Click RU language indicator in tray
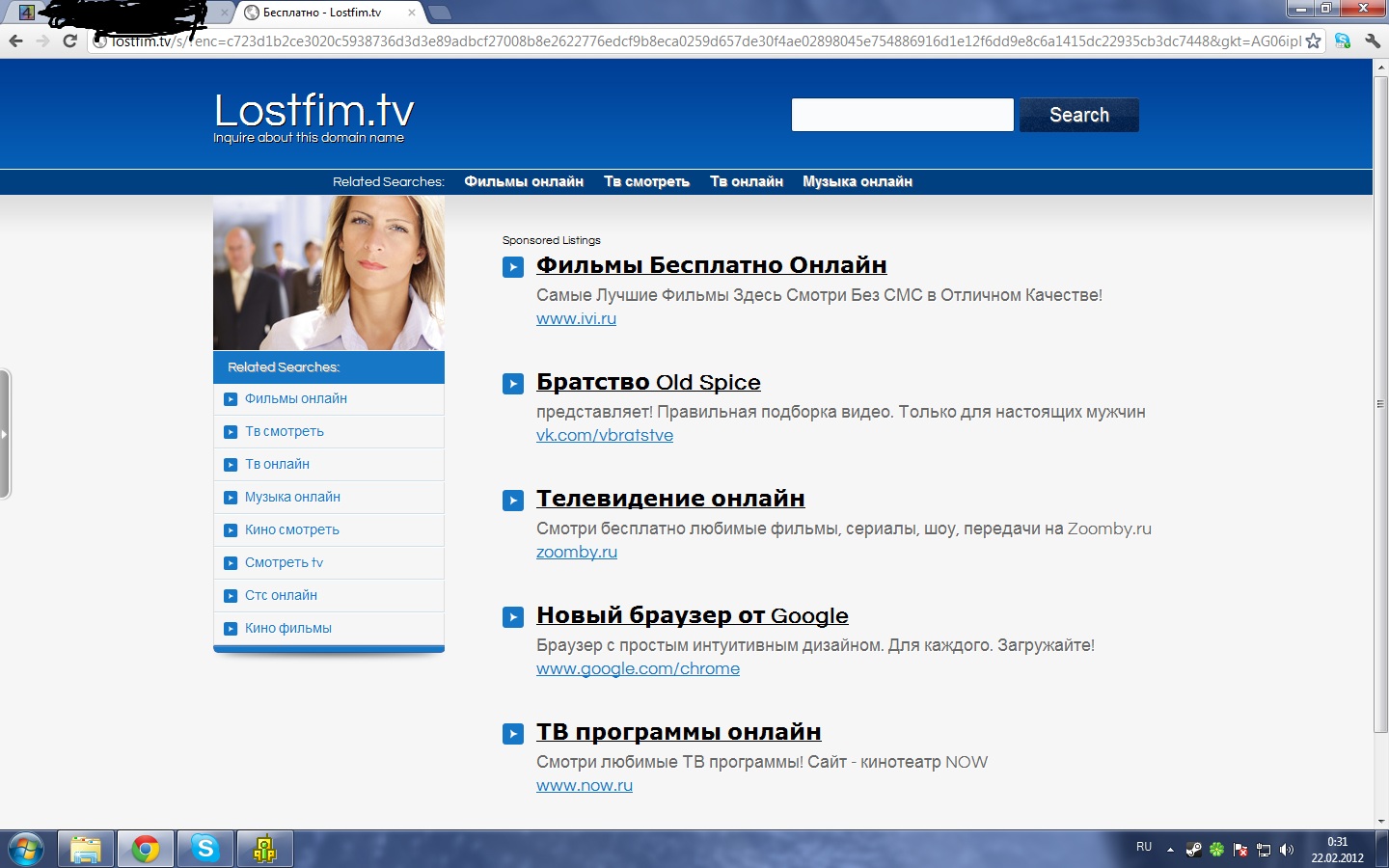 [1144, 847]
